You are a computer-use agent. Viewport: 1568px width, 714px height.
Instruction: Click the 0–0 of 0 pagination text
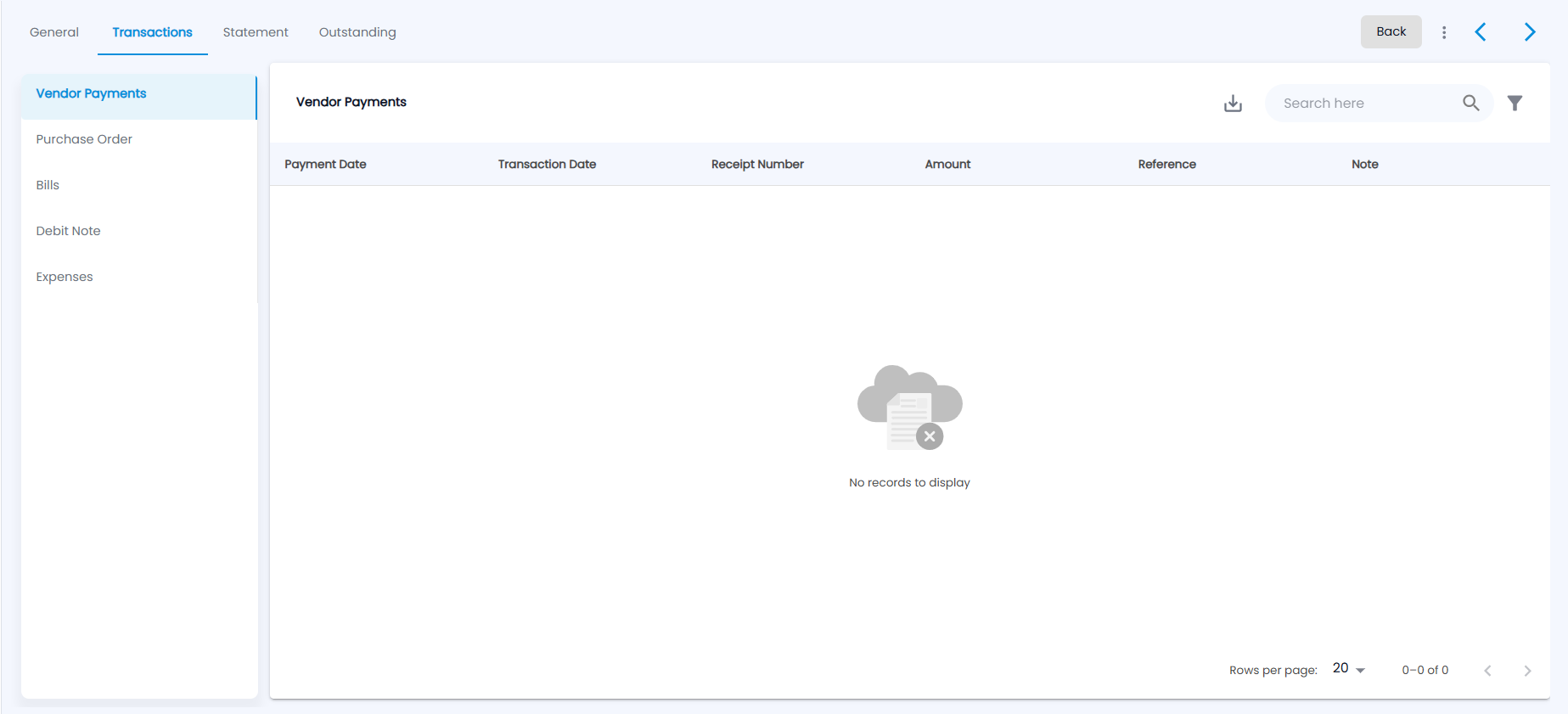(1425, 670)
